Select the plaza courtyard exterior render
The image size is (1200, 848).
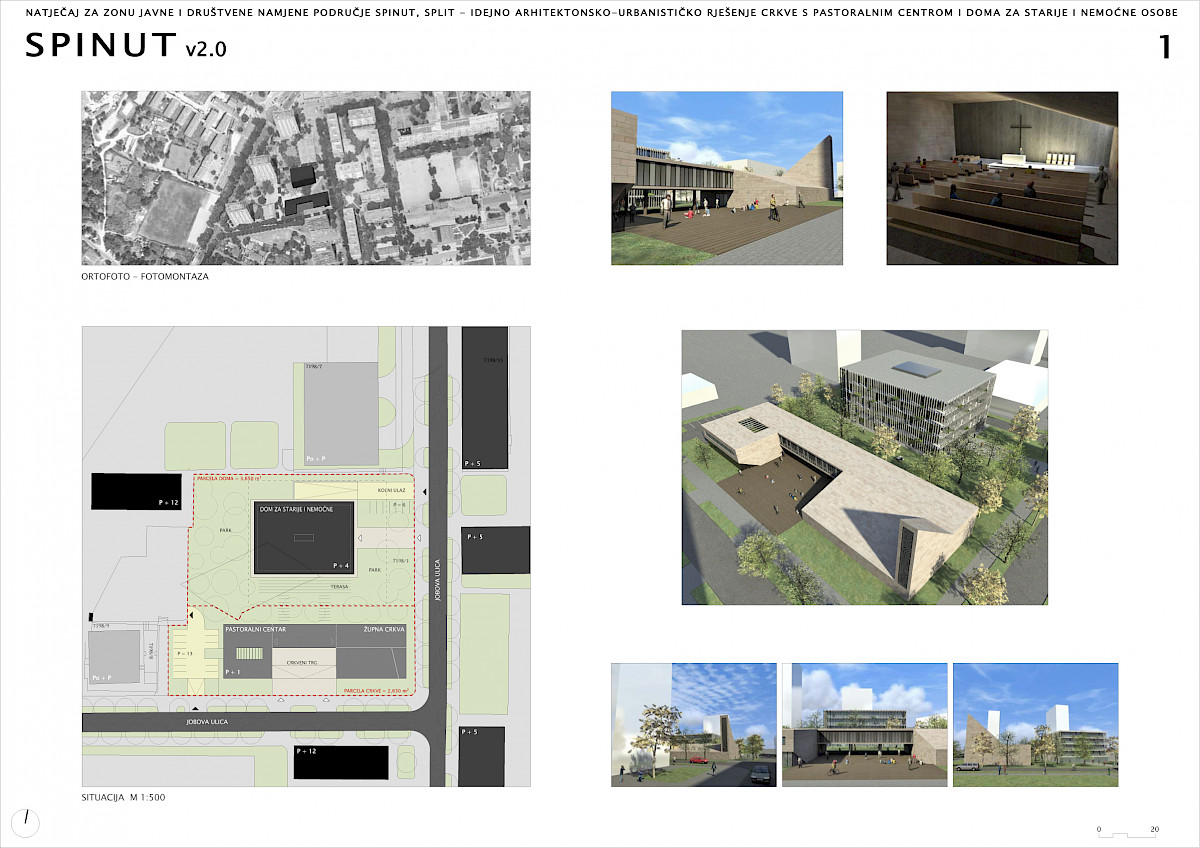[x=726, y=178]
